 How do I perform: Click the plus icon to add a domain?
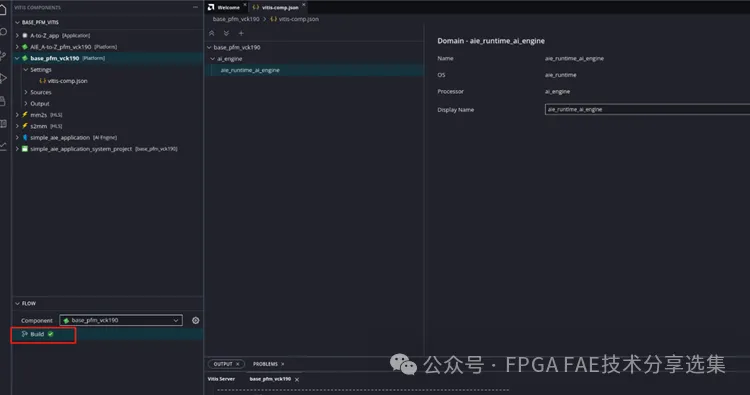pyautogui.click(x=241, y=33)
